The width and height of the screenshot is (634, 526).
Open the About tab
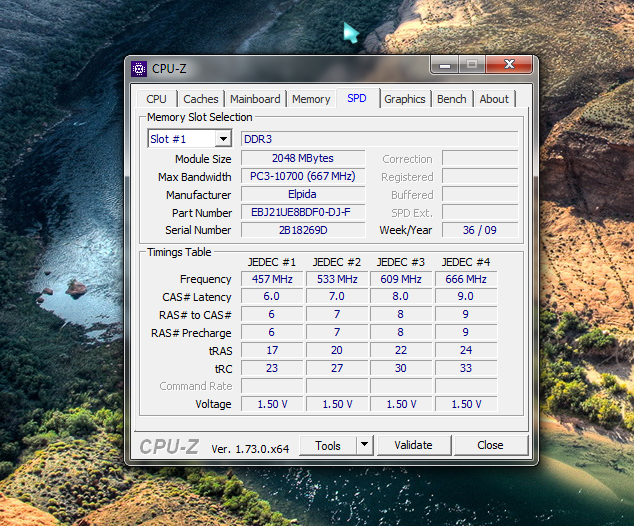click(494, 99)
